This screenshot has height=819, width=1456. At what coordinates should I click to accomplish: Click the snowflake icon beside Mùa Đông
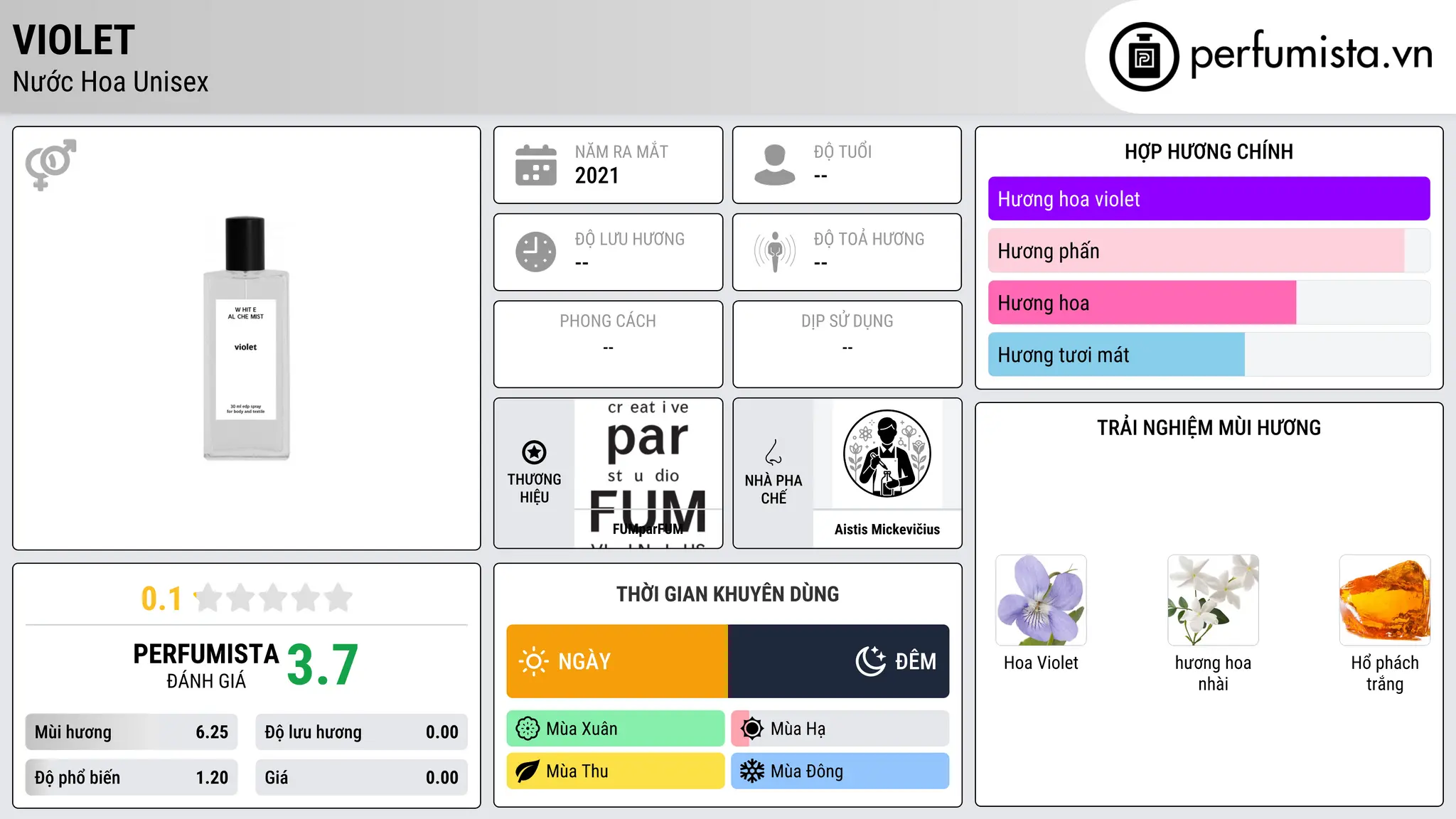click(x=752, y=771)
